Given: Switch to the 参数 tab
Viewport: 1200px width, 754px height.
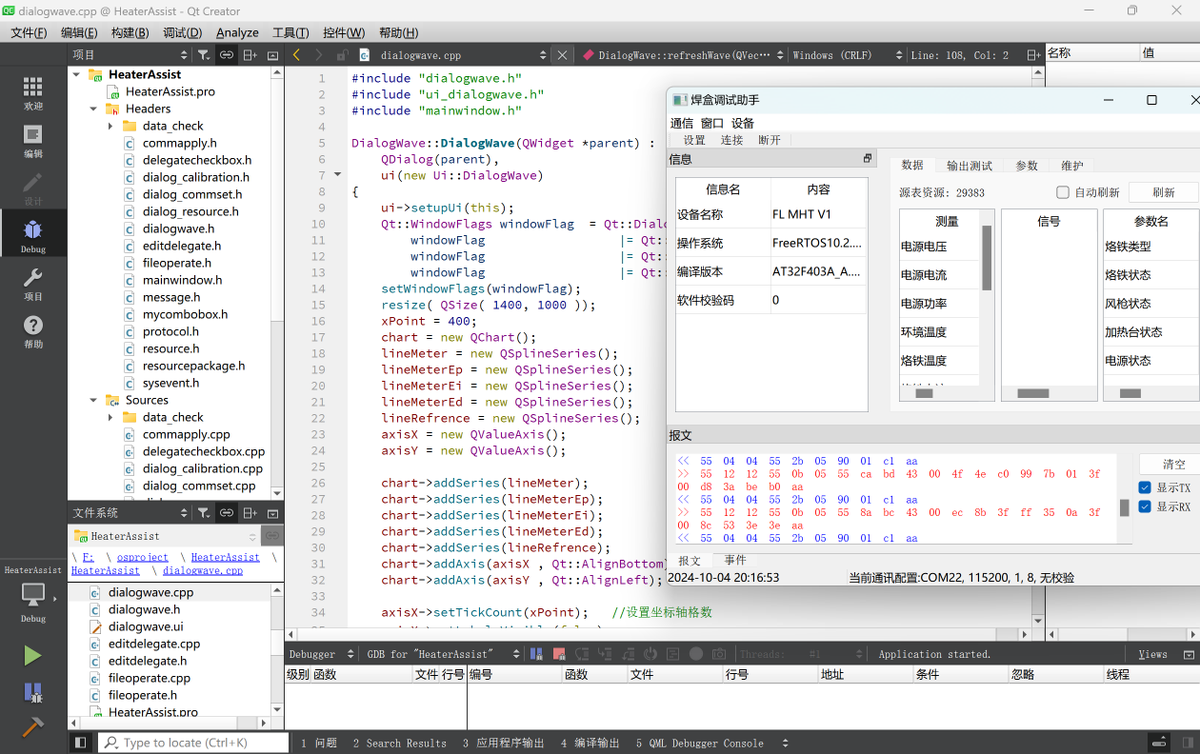Looking at the screenshot, I should pos(1027,166).
